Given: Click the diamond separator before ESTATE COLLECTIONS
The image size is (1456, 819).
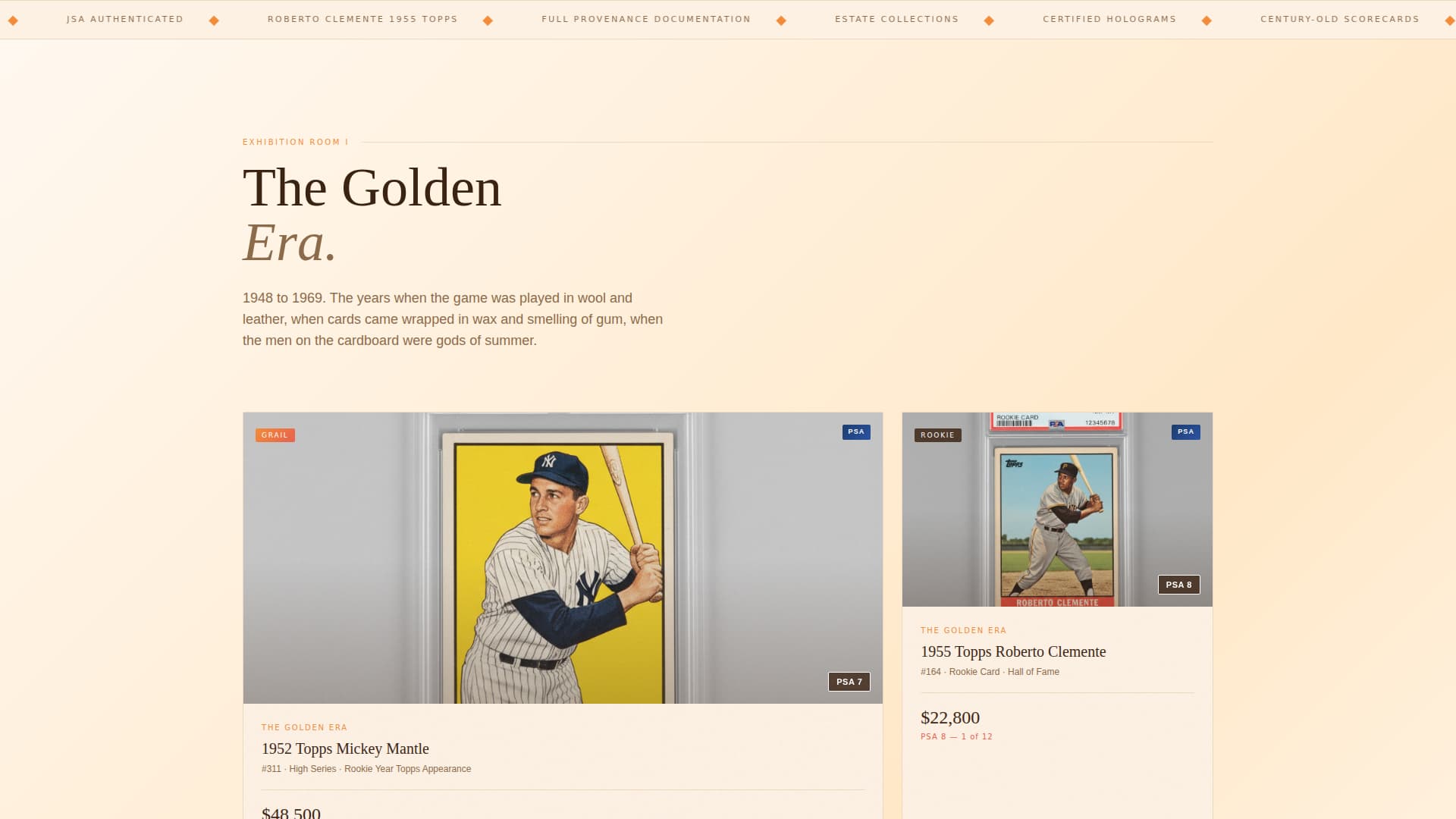Looking at the screenshot, I should (780, 20).
